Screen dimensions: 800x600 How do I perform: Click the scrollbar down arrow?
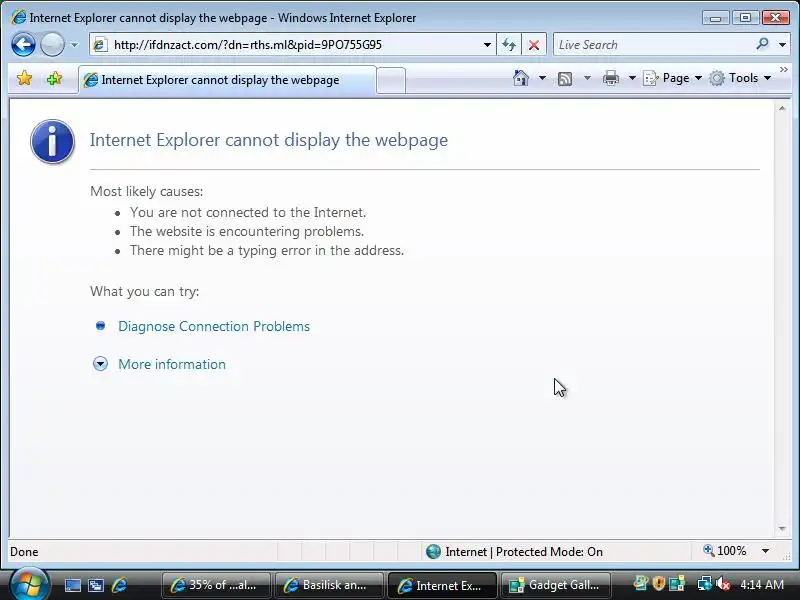click(x=782, y=529)
